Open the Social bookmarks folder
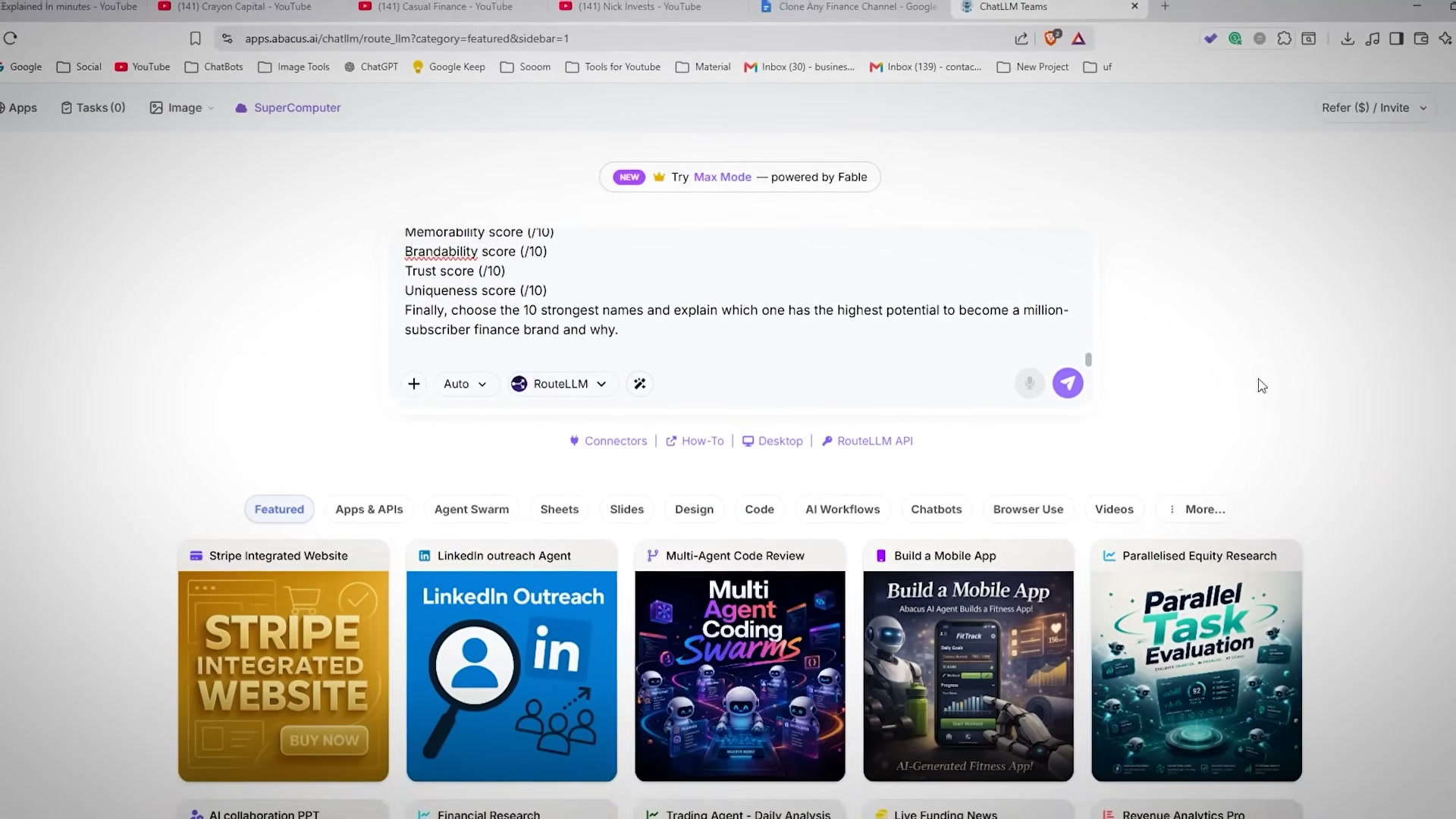This screenshot has width=1456, height=819. 79,67
